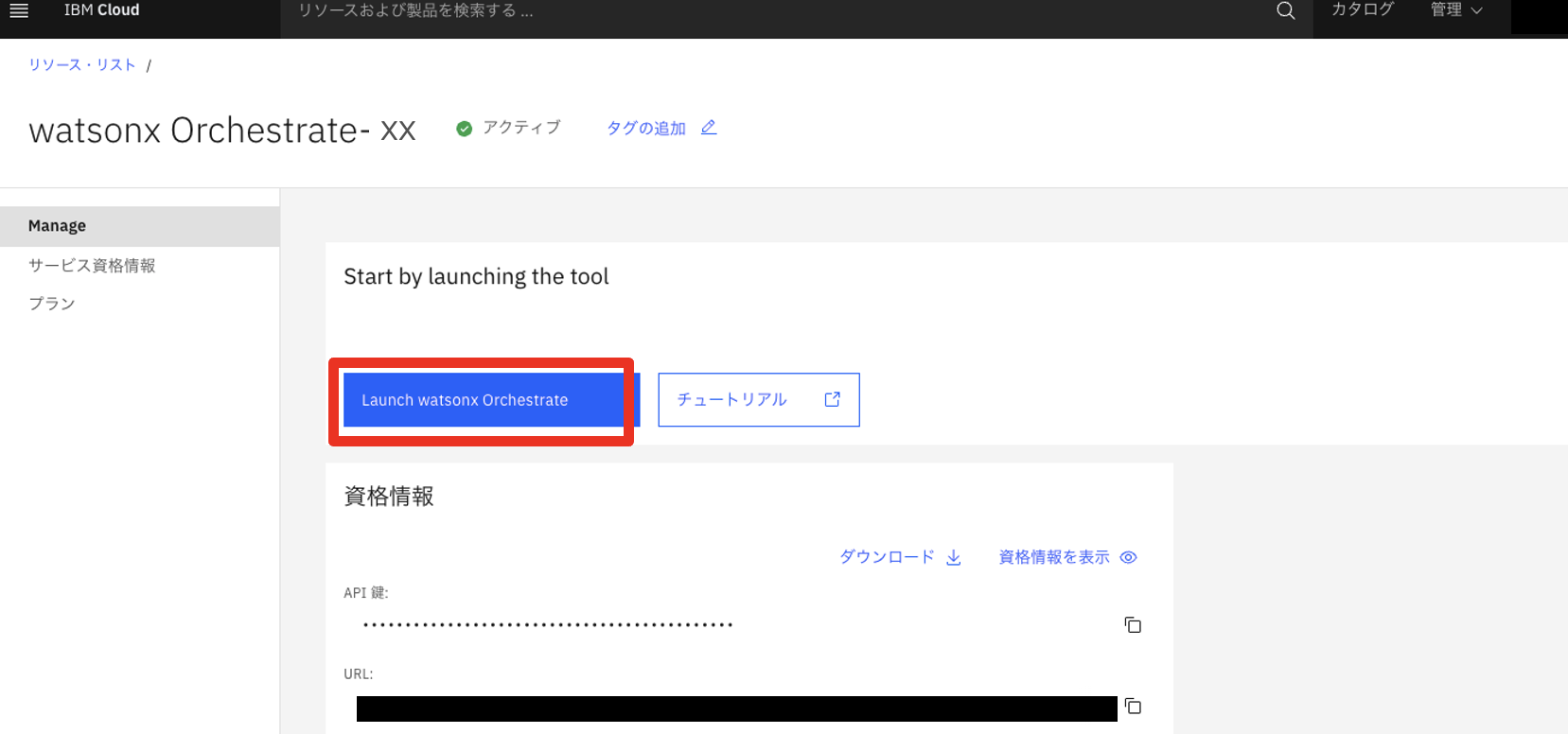Select the Manage sidebar tab
This screenshot has height=734, width=1568.
(139, 226)
